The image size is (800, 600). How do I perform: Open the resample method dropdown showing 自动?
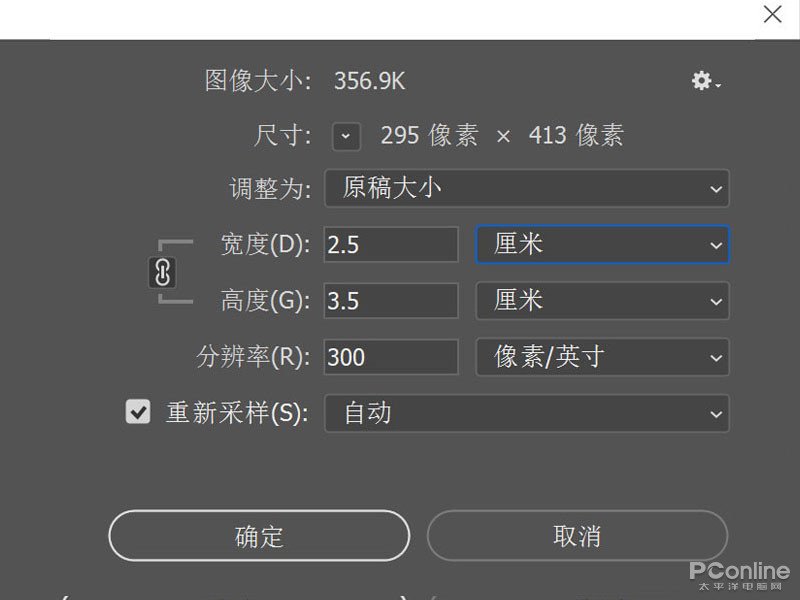(527, 412)
